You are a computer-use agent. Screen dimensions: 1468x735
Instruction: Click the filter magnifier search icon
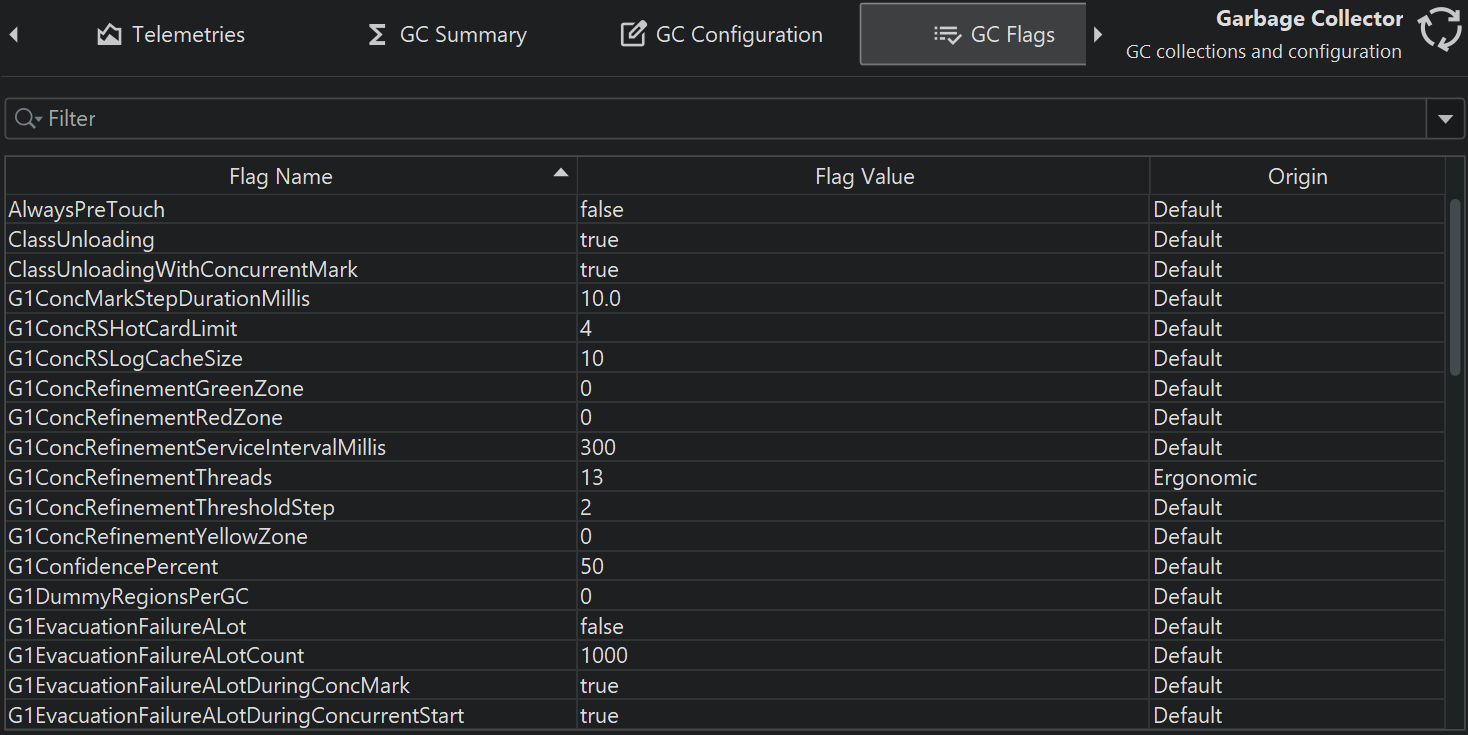click(x=27, y=119)
